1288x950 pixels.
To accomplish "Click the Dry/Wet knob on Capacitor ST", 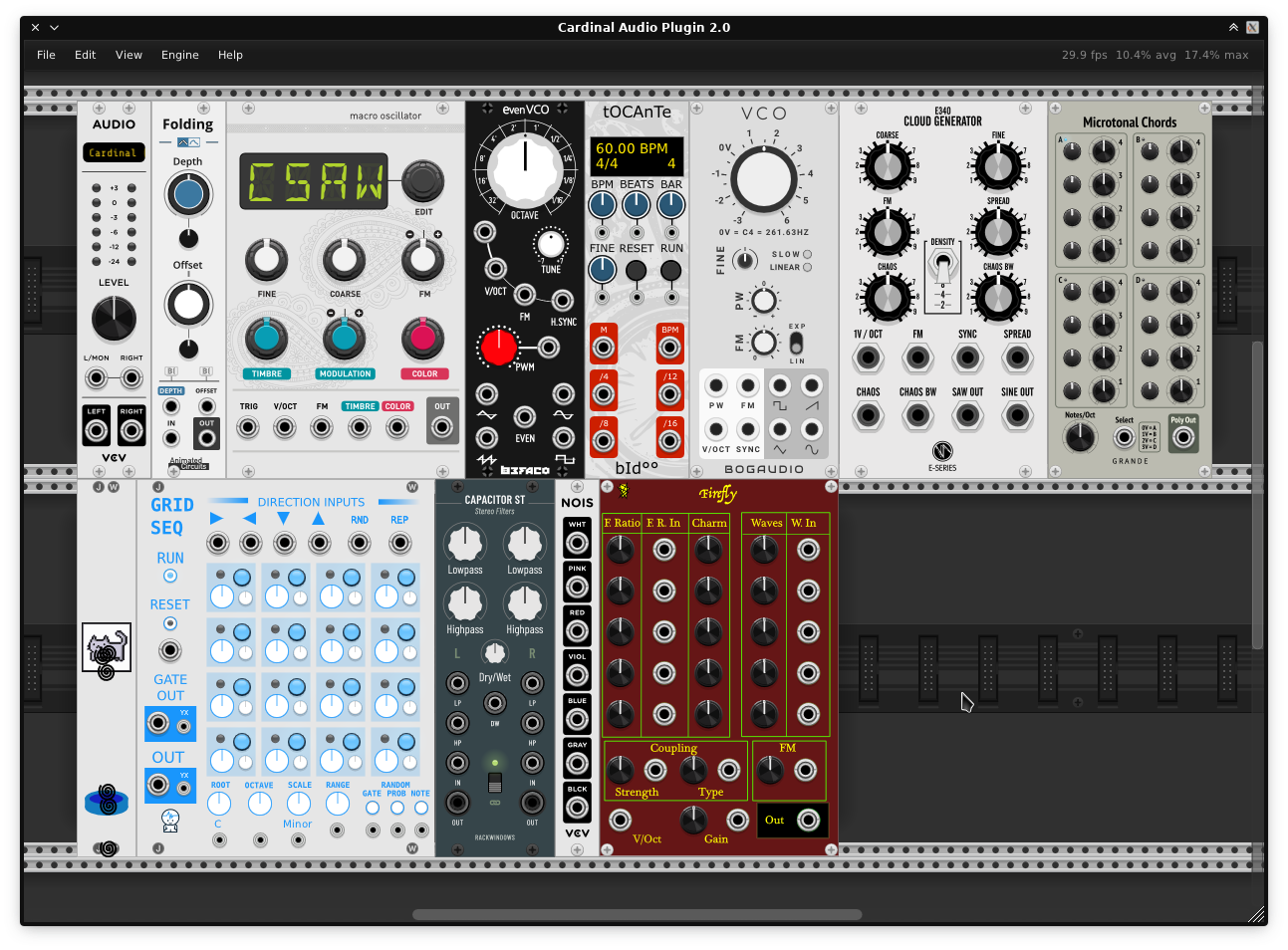I will click(x=495, y=653).
